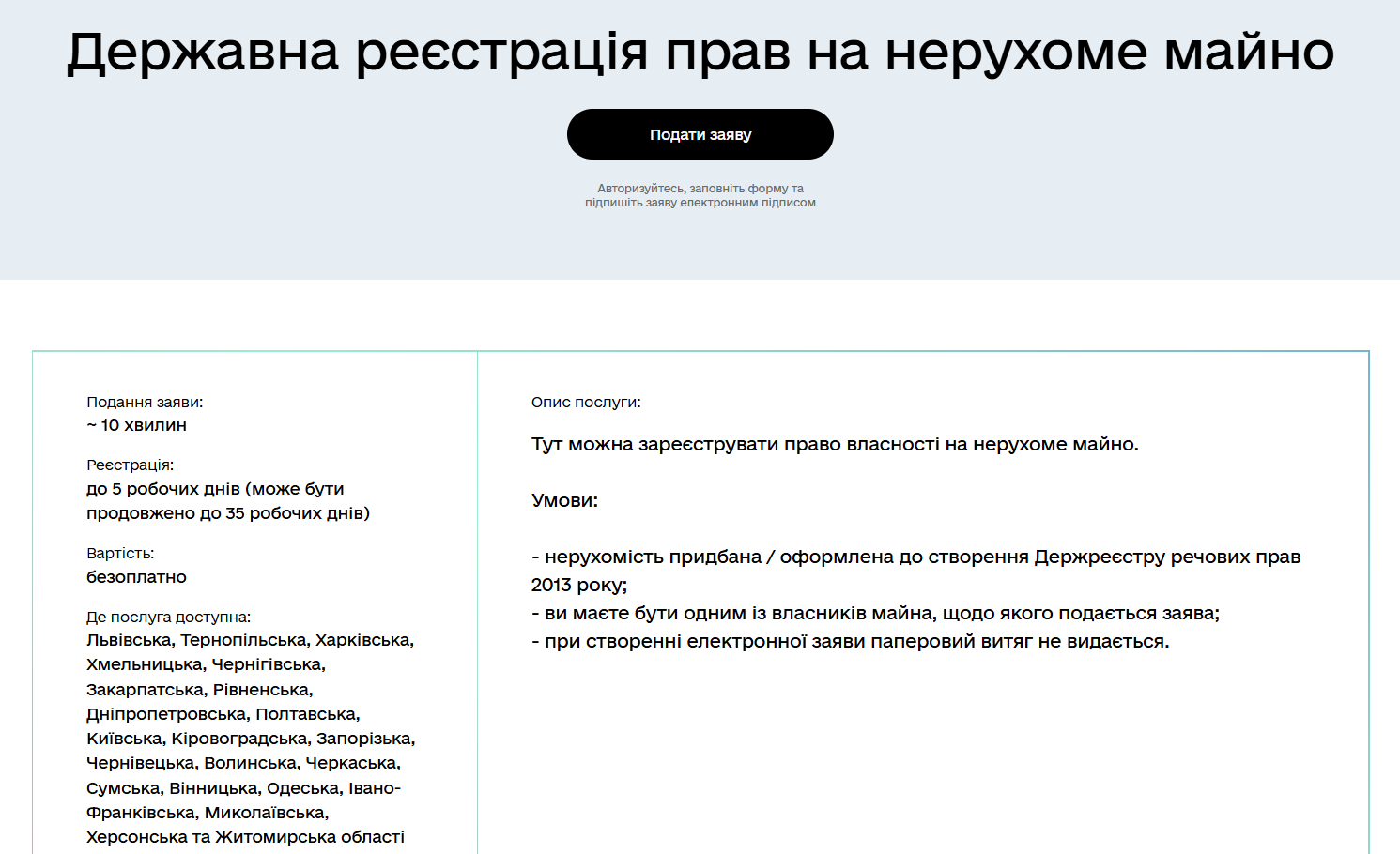1400x854 pixels.
Task: Click the condition about being одним із власників
Action: click(x=875, y=613)
